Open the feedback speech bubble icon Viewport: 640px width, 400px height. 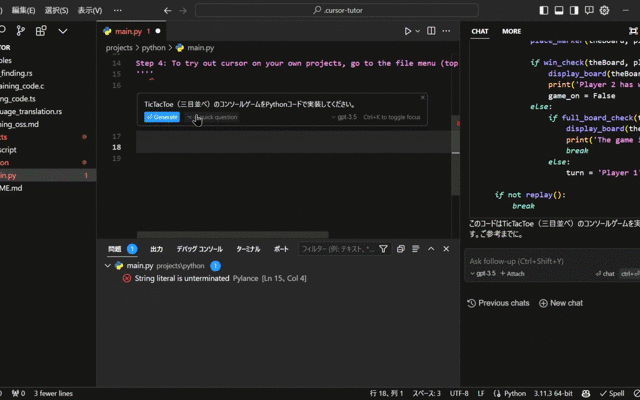click(x=589, y=11)
